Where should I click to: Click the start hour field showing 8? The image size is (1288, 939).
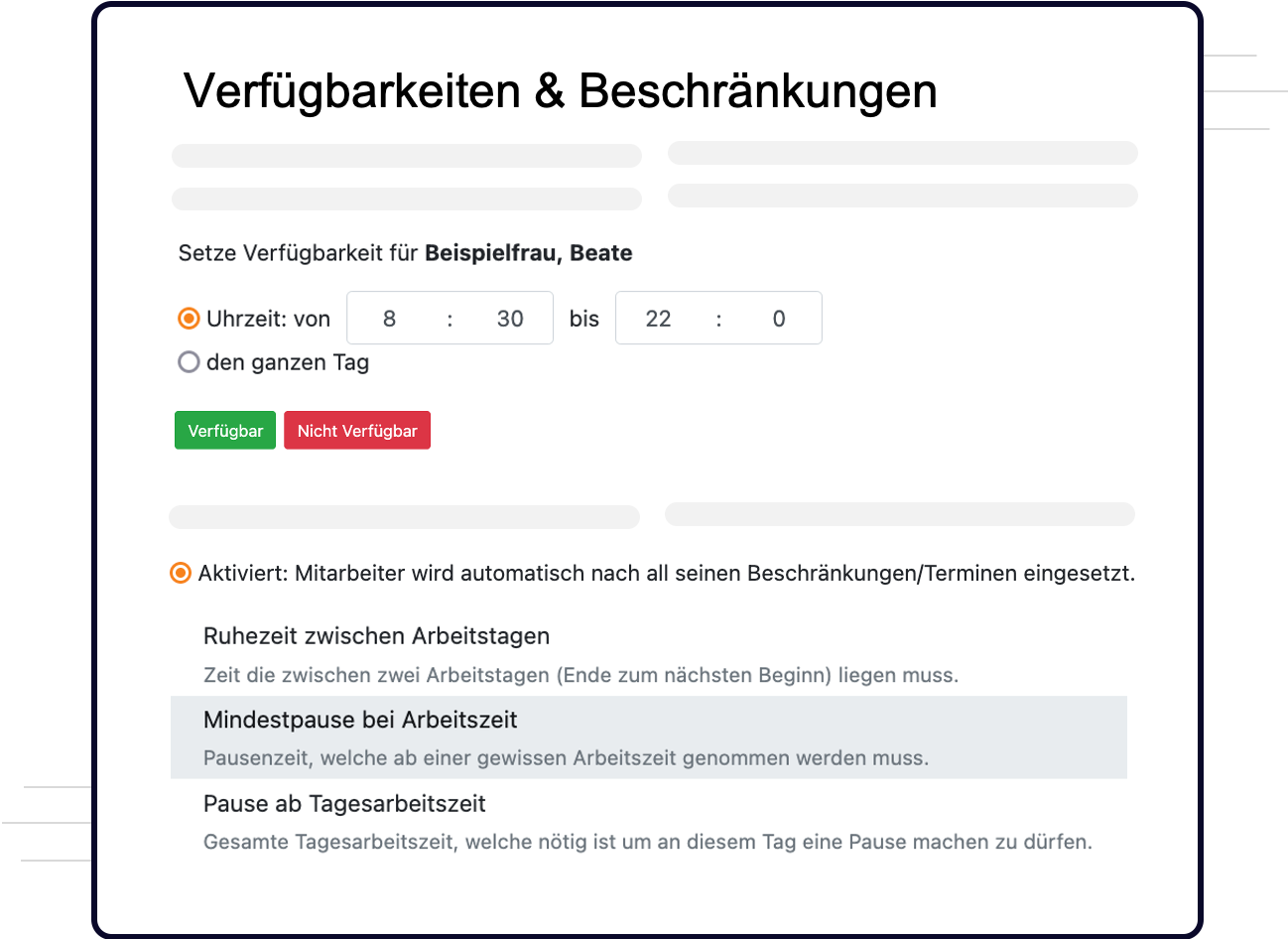(389, 319)
